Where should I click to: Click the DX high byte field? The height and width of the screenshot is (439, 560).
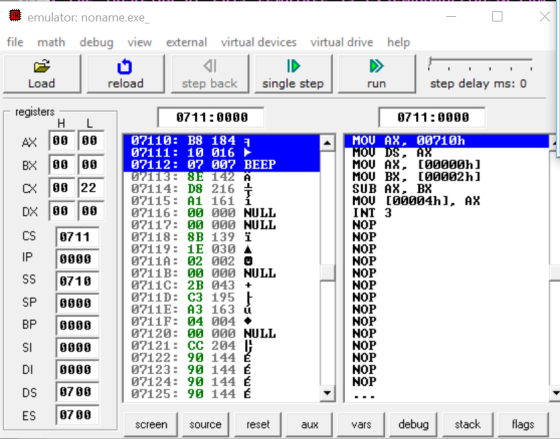[x=61, y=211]
